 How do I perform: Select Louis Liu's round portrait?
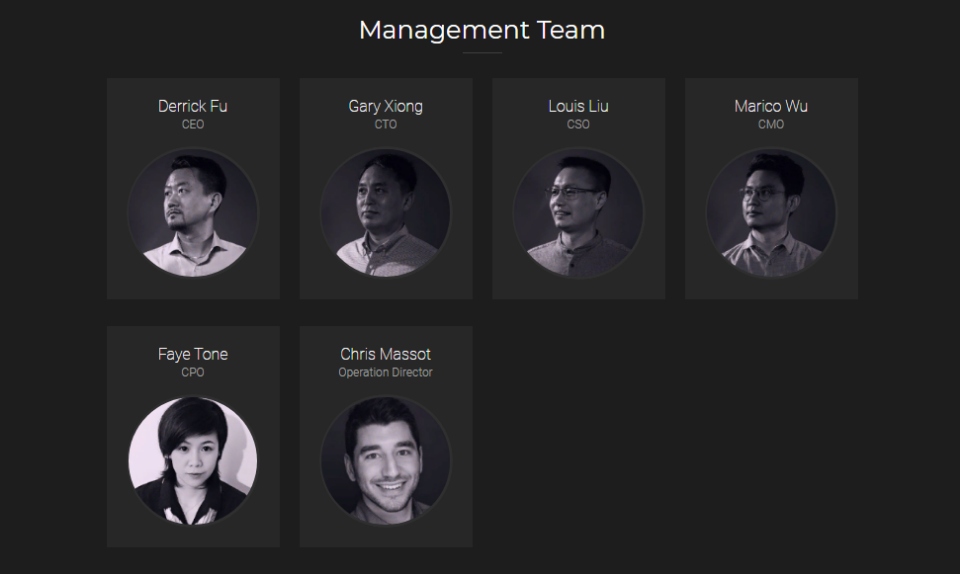(x=579, y=213)
